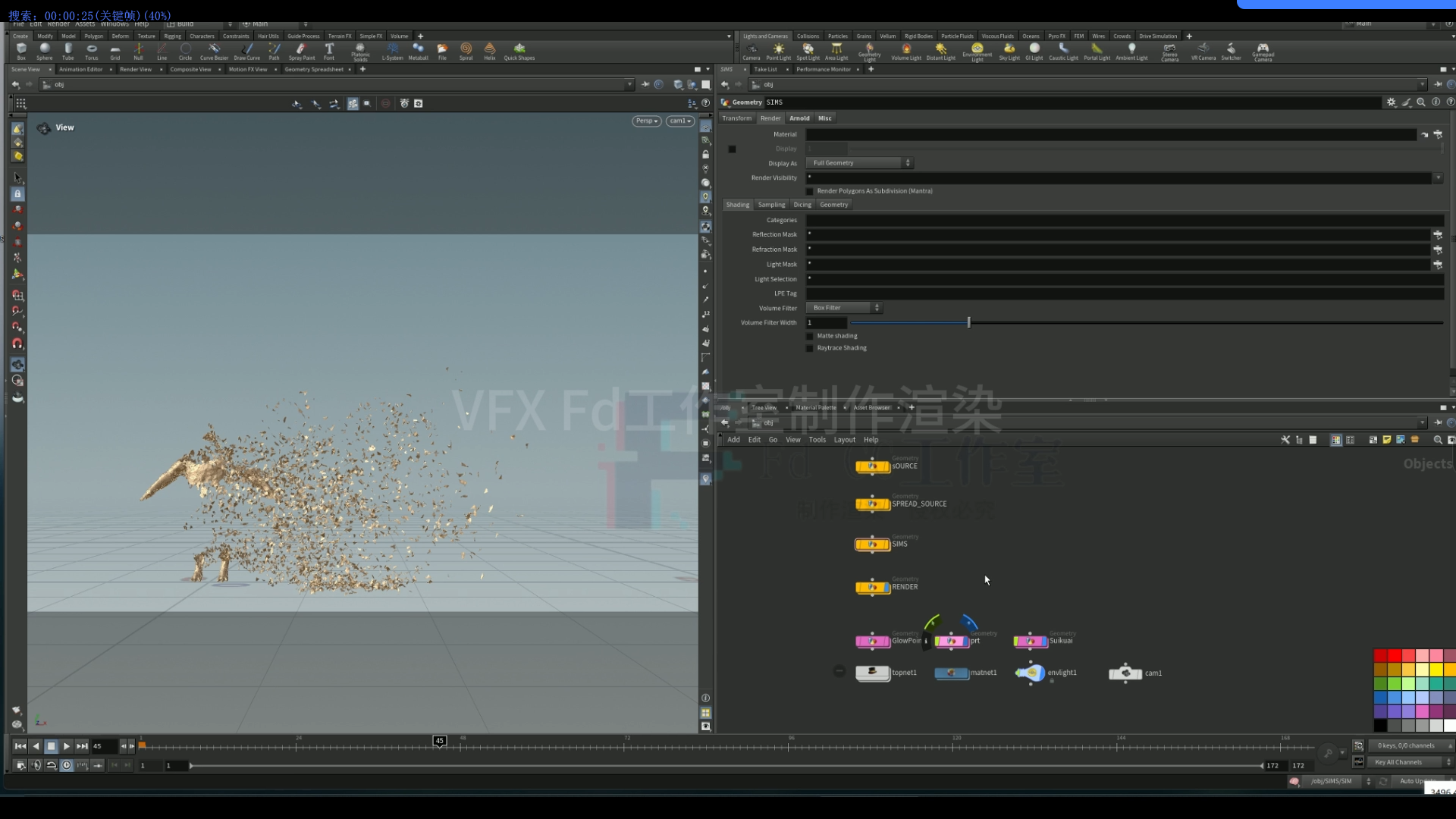The image size is (1456, 819).
Task: Add a VR Camera from the Lights shelf
Action: pos(1203,51)
